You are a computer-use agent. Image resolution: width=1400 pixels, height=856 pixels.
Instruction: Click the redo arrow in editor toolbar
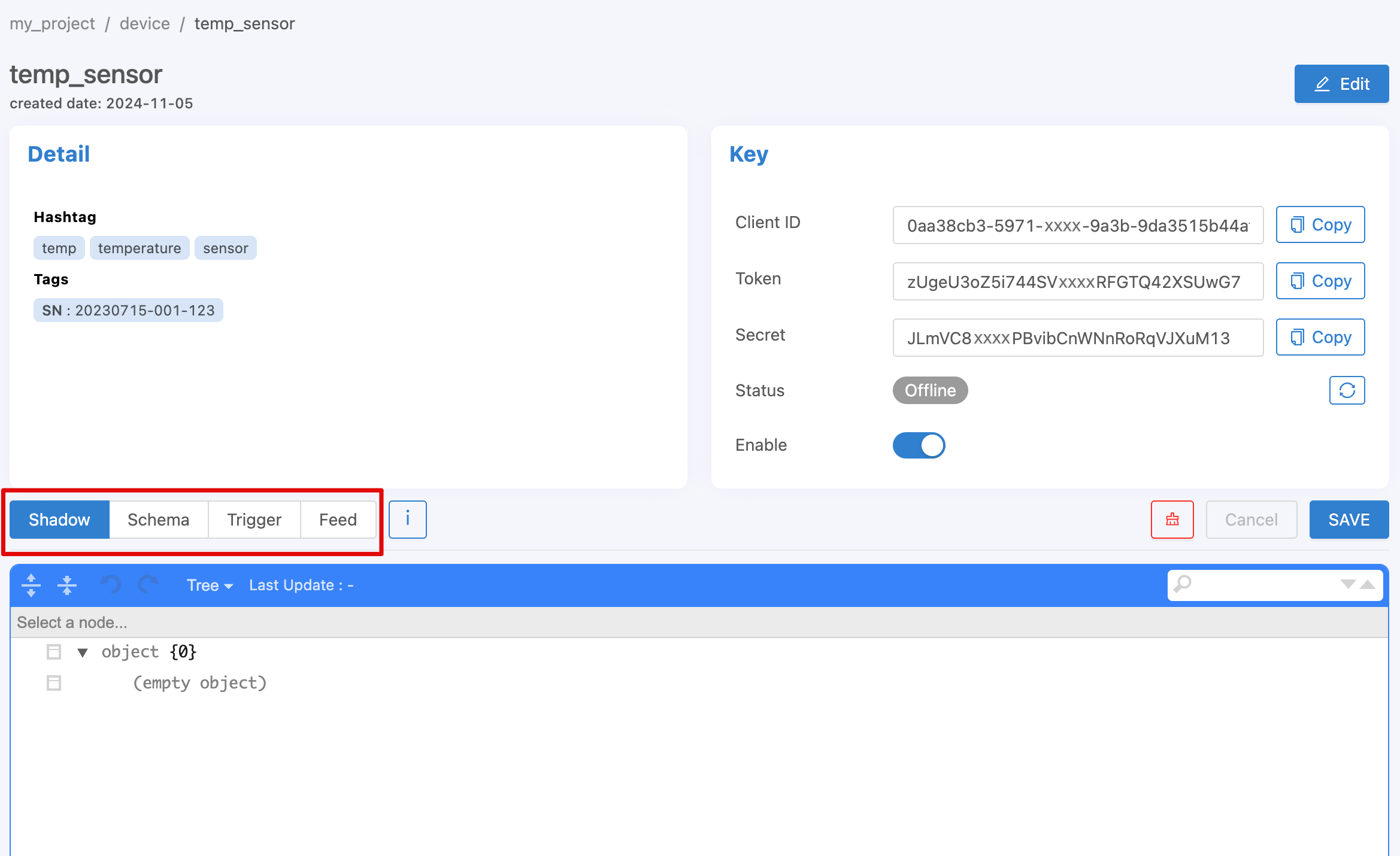coord(147,584)
